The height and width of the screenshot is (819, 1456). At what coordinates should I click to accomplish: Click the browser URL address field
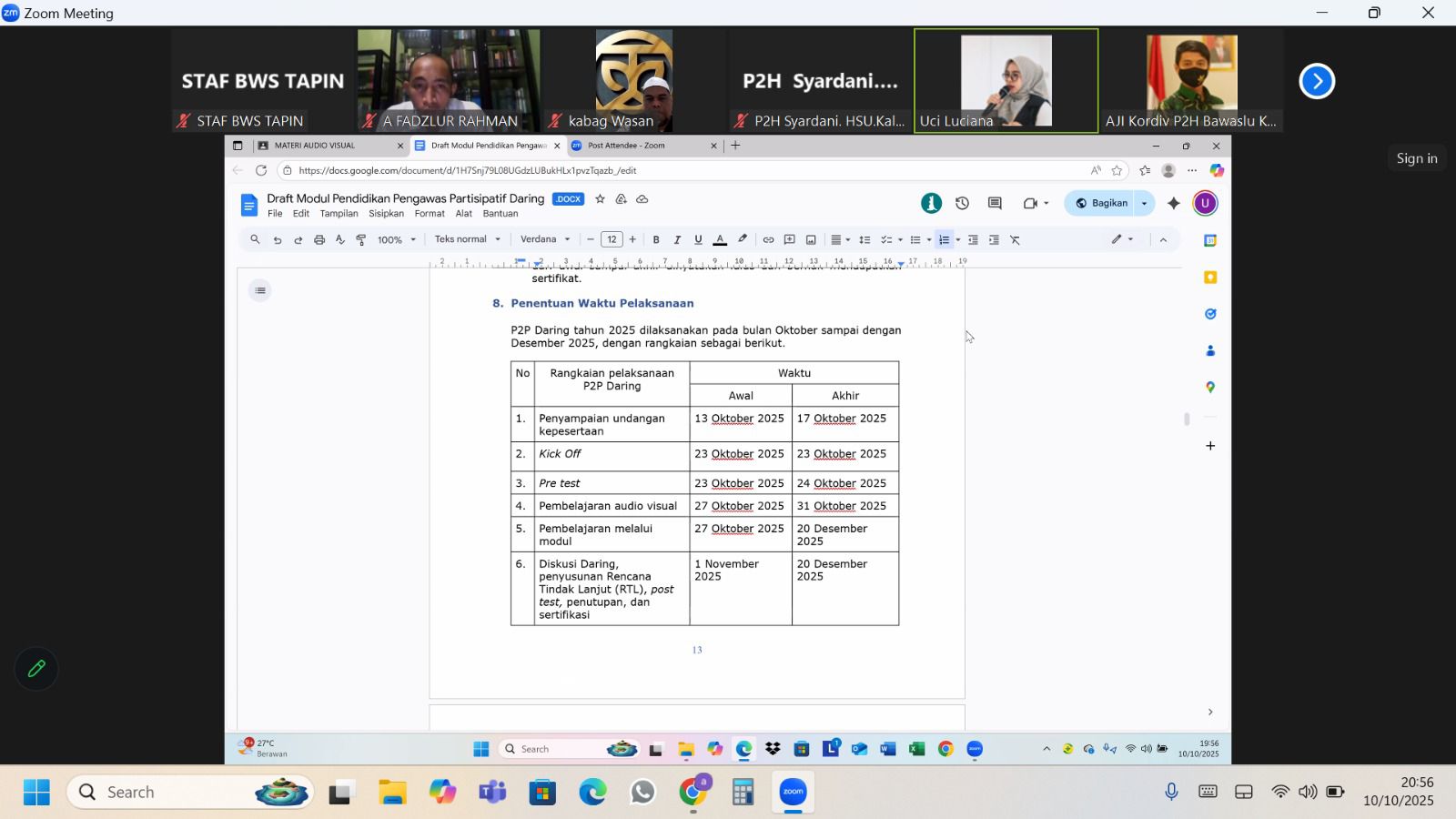(682, 170)
